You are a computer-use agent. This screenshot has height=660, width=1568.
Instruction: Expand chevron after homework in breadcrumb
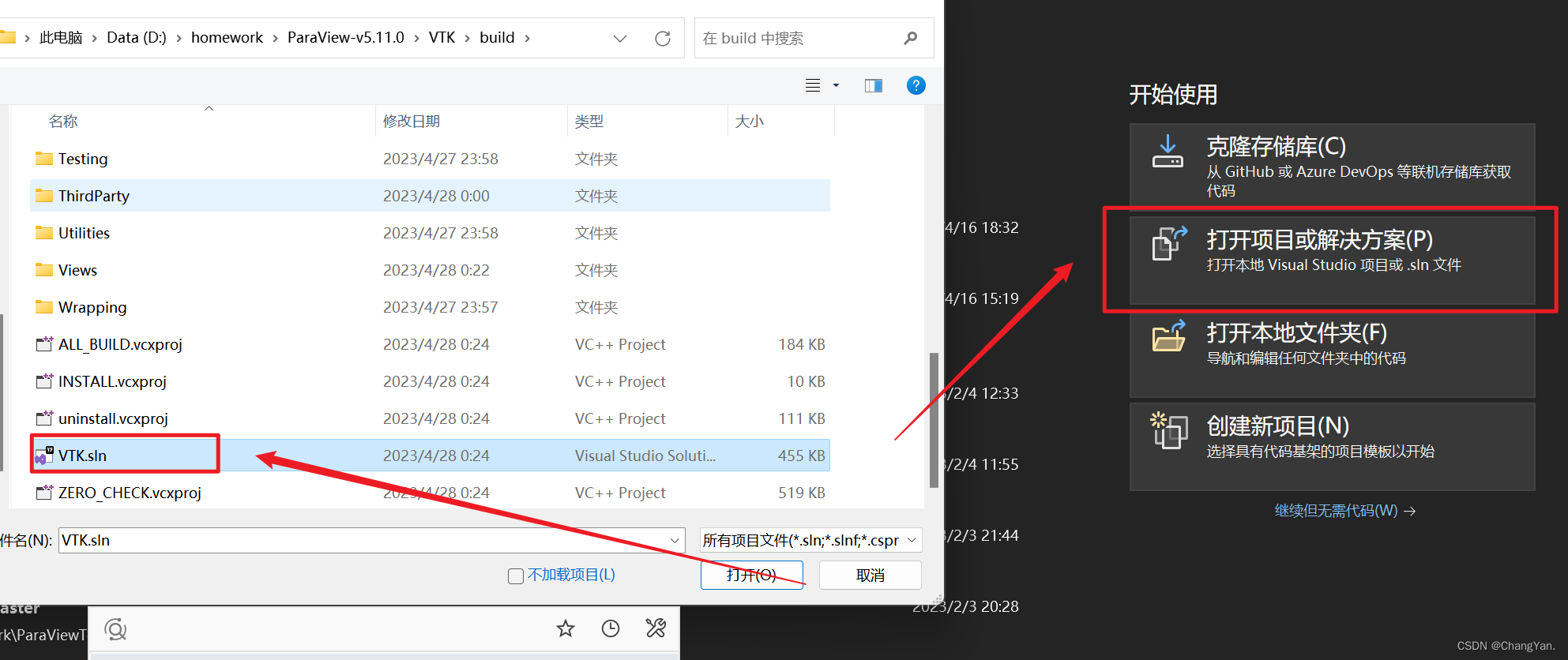pos(275,38)
